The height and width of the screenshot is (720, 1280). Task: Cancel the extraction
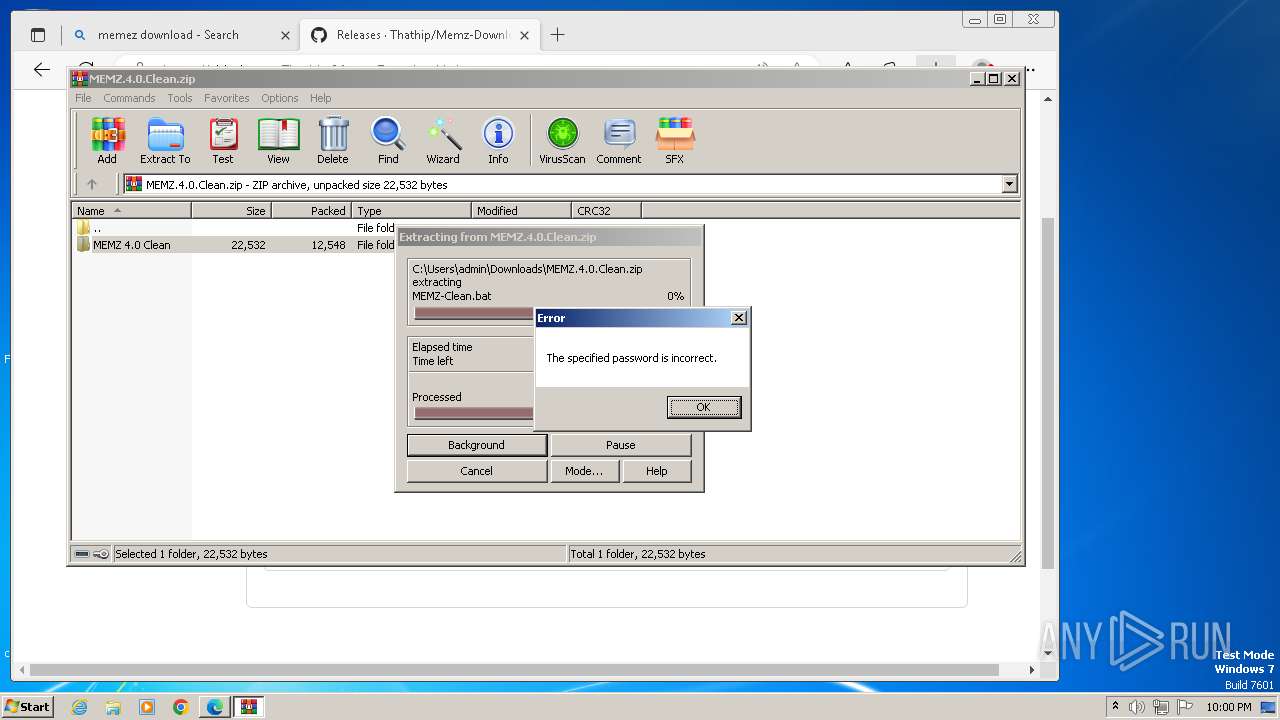pos(476,471)
